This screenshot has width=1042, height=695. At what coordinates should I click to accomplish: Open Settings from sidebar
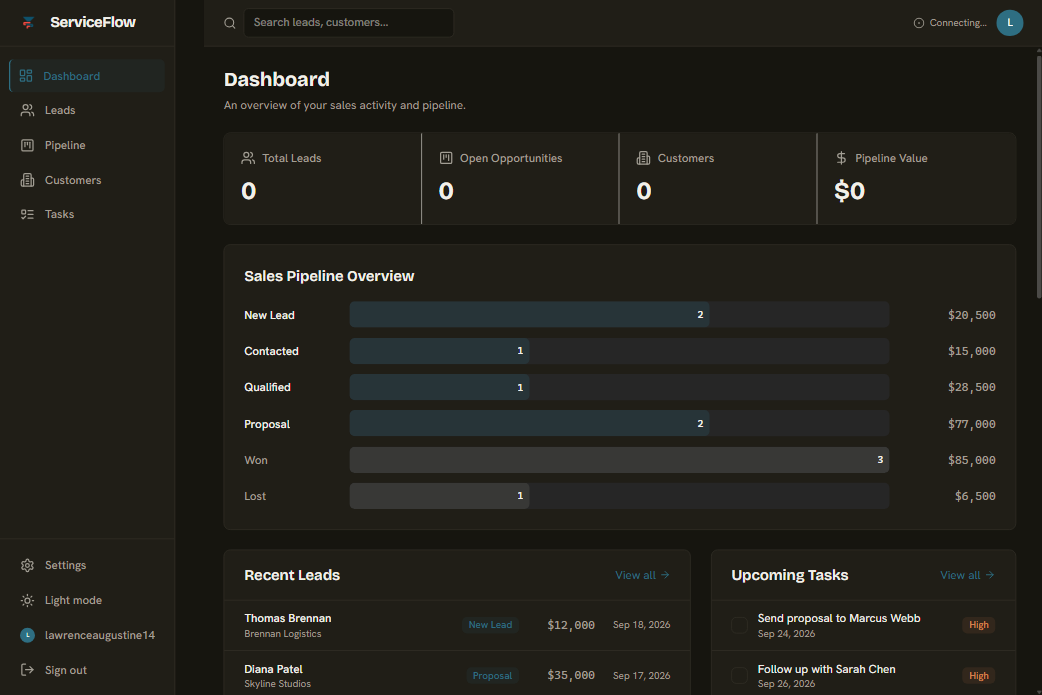tap(87, 565)
